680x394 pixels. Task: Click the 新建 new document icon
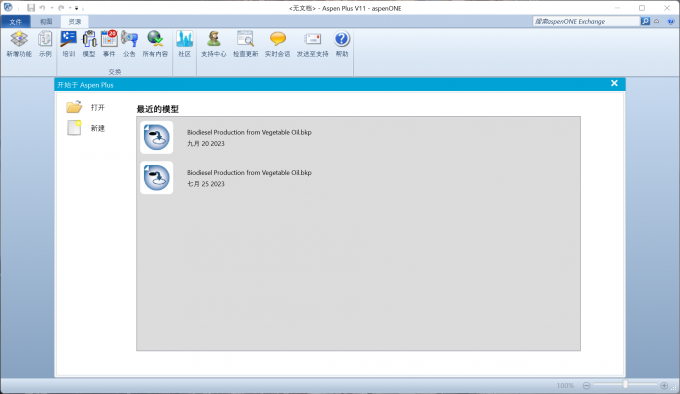(x=74, y=128)
